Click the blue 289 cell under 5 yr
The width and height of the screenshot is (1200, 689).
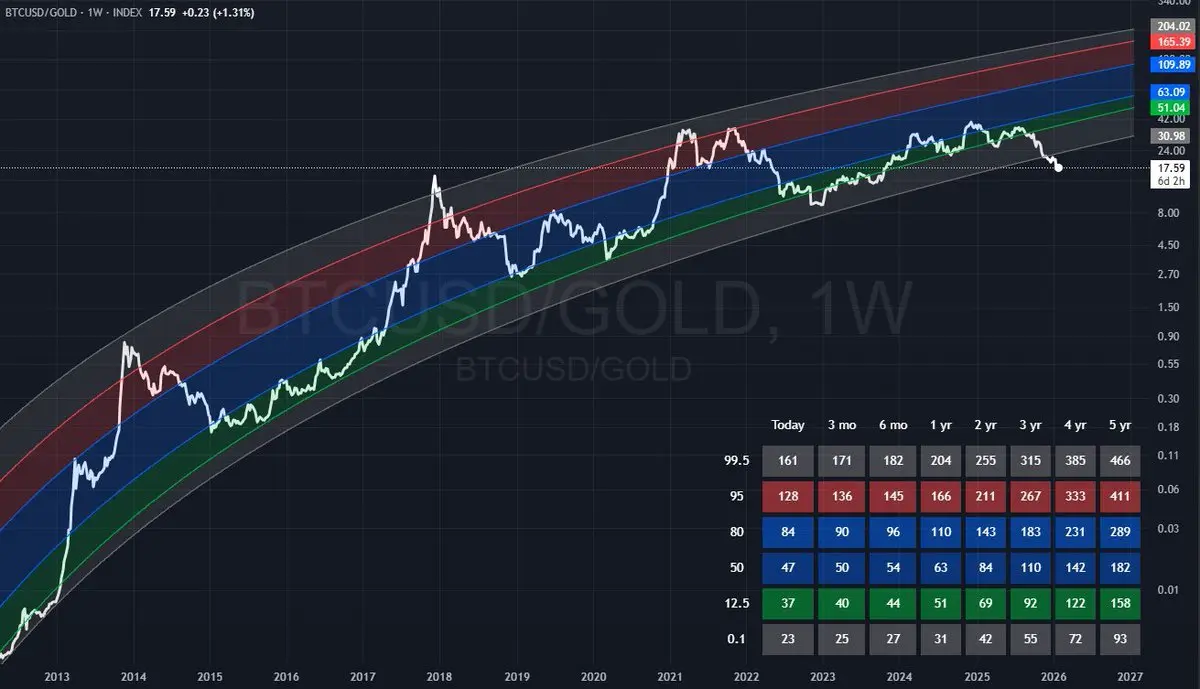[x=1120, y=533]
